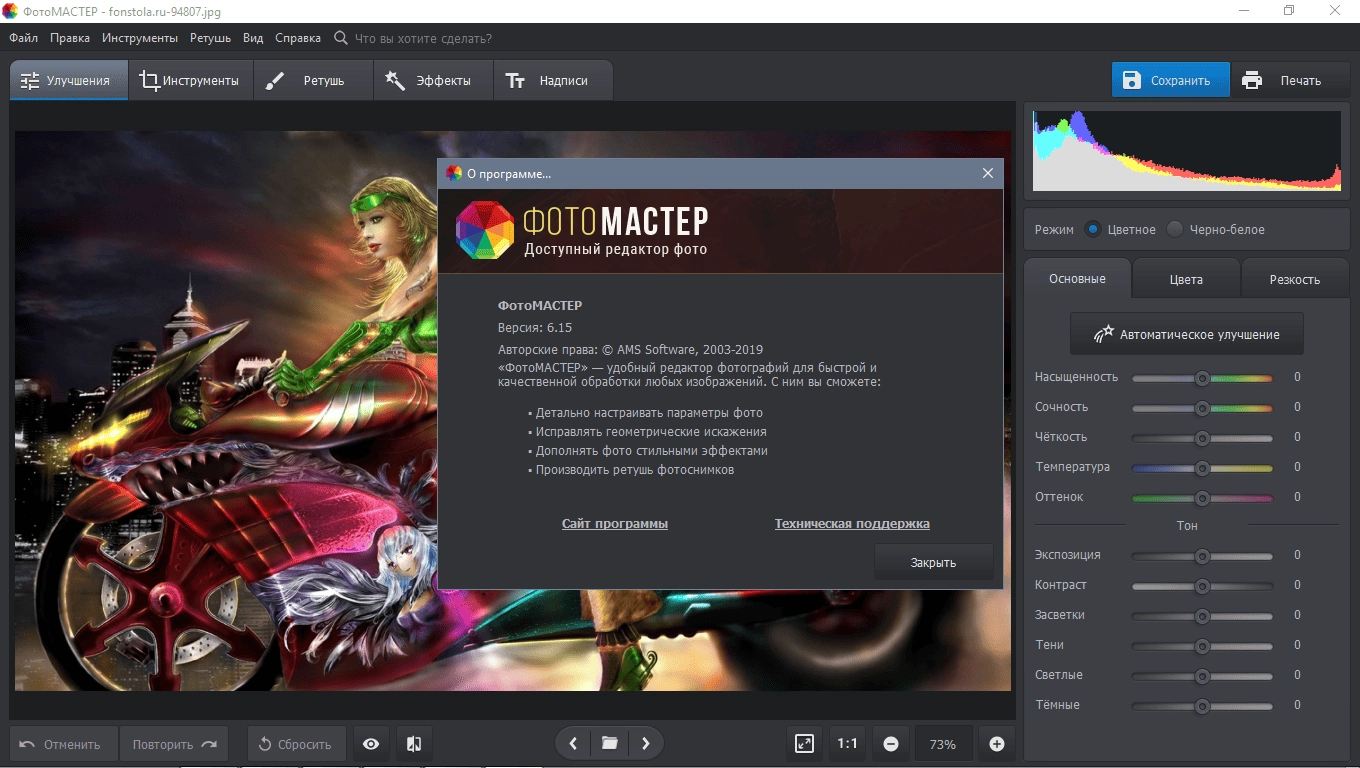This screenshot has width=1360, height=768.
Task: Click the Сайт программы link
Action: click(615, 523)
